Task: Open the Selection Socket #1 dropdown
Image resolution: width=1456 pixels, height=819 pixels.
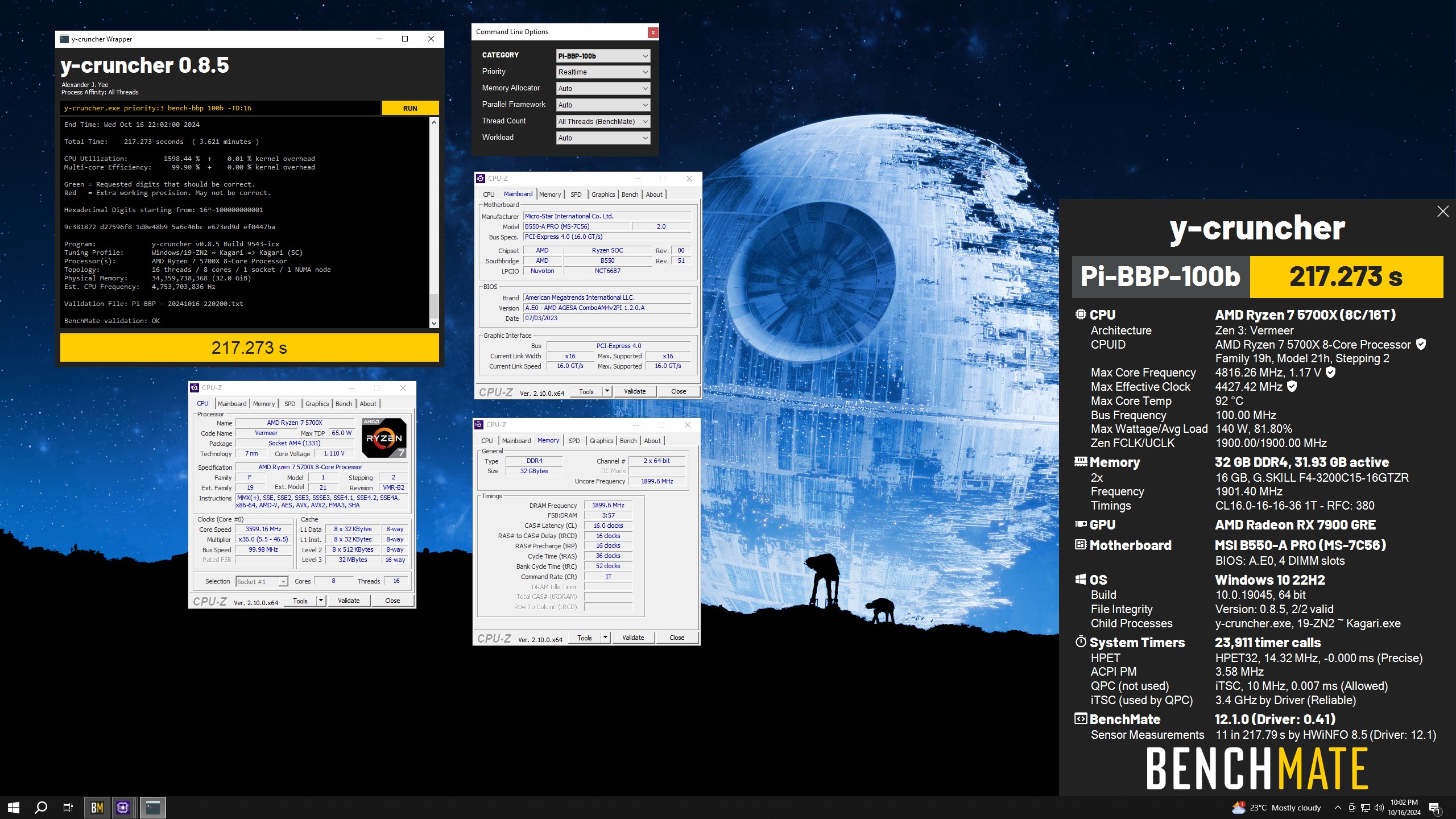Action: point(262,581)
